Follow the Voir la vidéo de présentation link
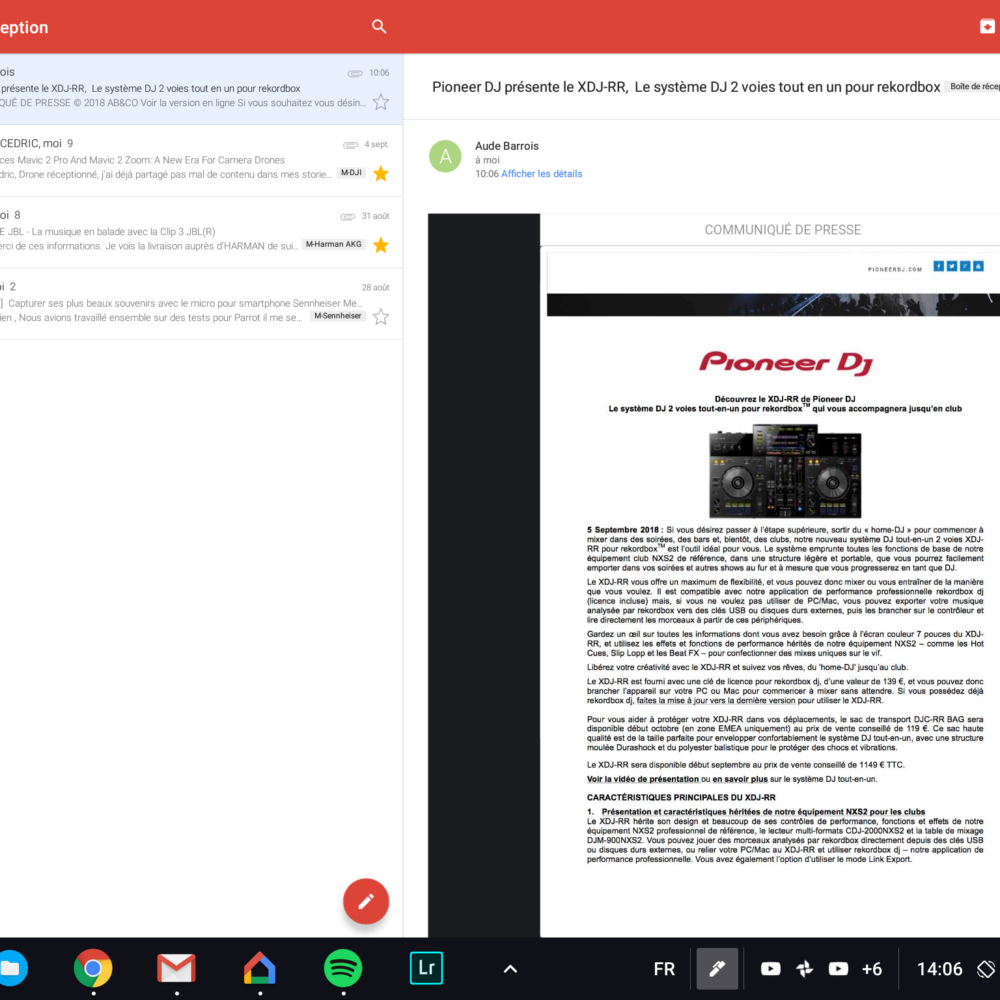Screen dimensions: 1000x1000 643,779
